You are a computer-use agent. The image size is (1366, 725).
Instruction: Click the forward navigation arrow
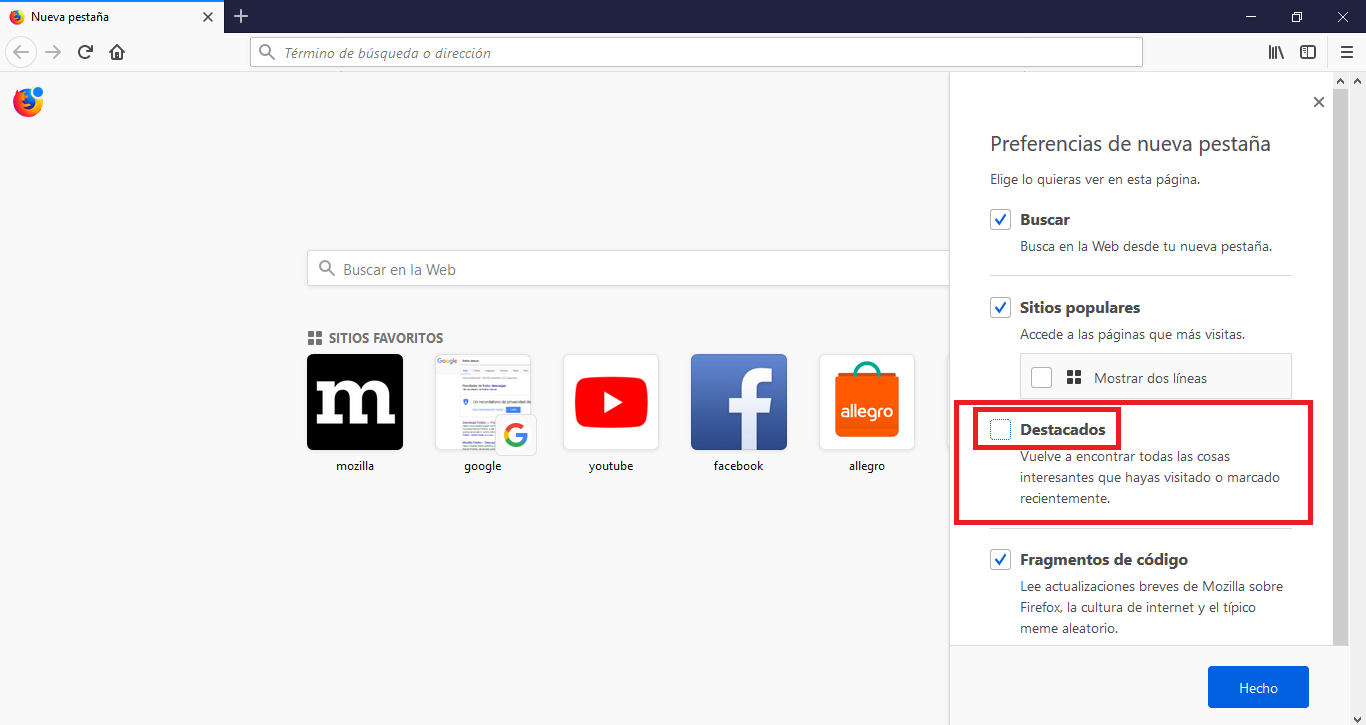point(54,52)
